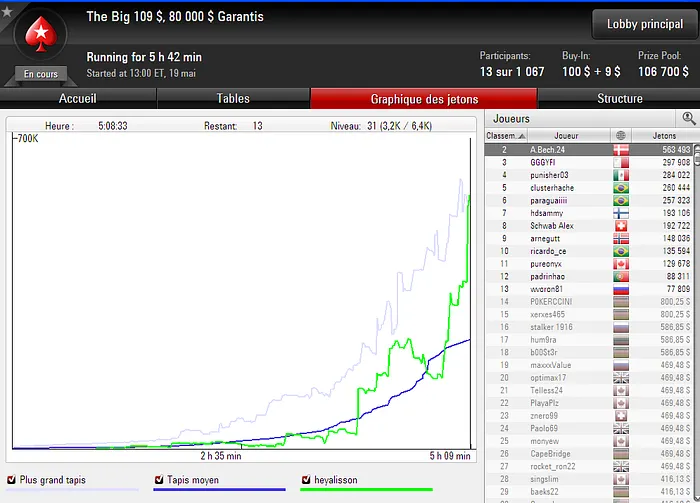Click the 5 h 09 min axis marker
Viewport: 700px width, 503px height.
(x=450, y=456)
